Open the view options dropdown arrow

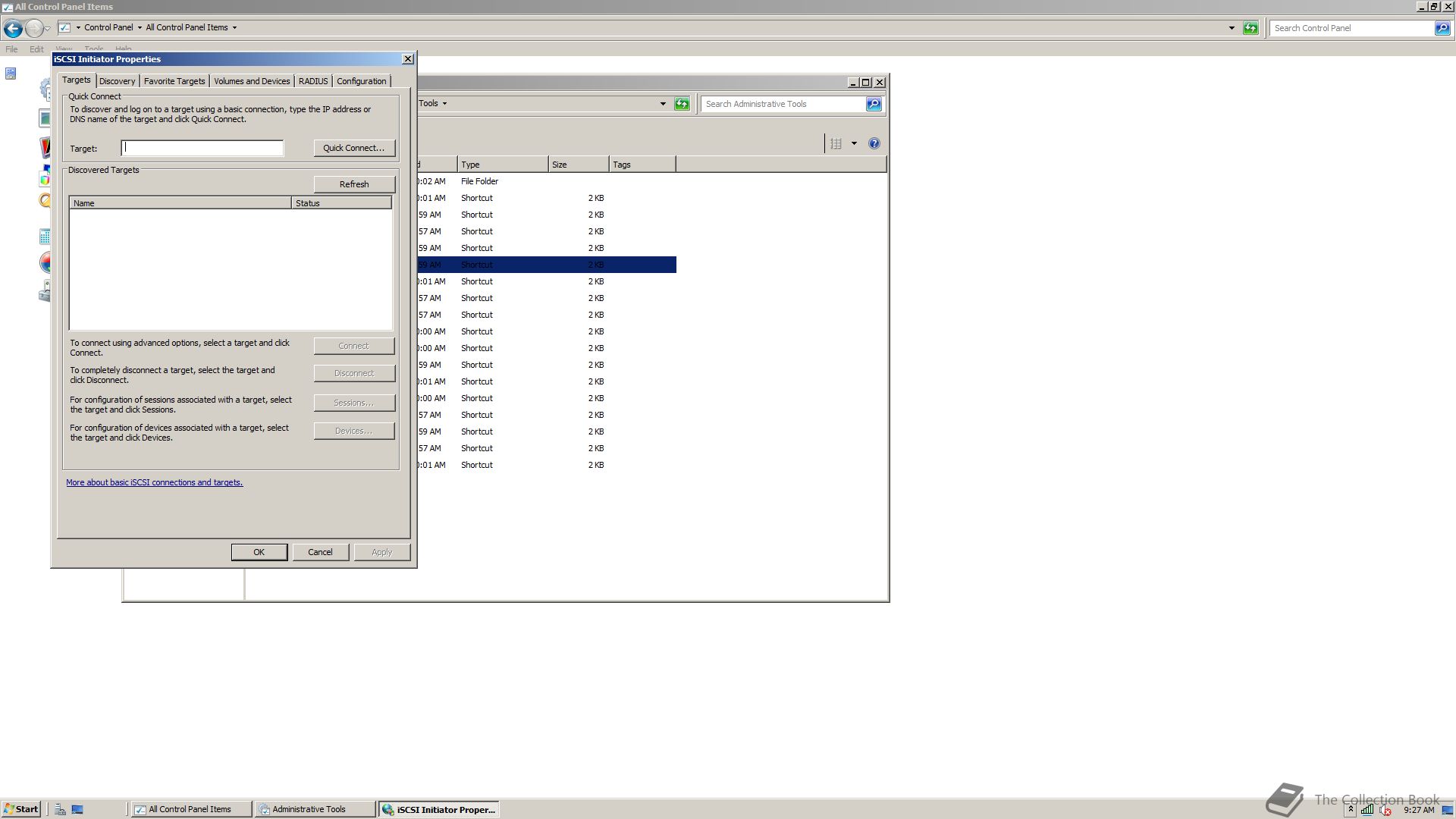[854, 143]
